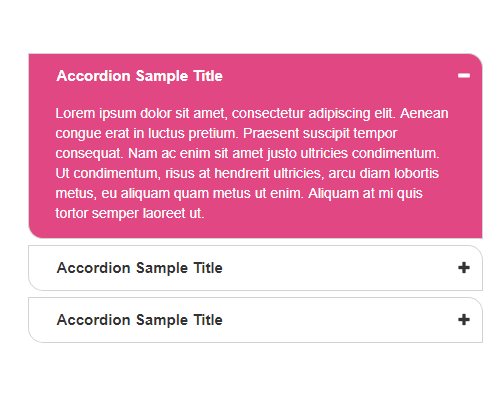This screenshot has height=400, width=500.
Task: Click the Lorem ipsum paragraph in the pink panel
Action: 252,163
